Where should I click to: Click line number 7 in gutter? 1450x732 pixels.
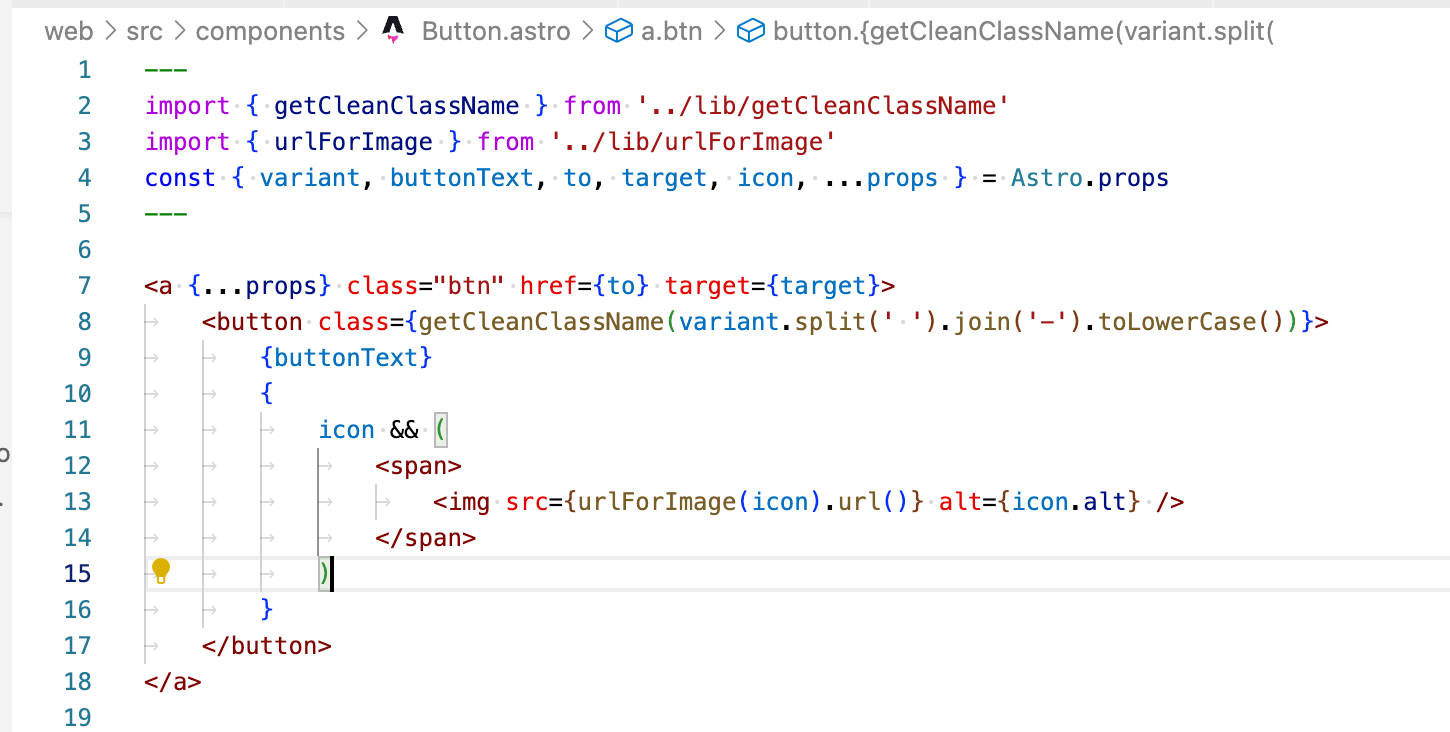(x=84, y=286)
